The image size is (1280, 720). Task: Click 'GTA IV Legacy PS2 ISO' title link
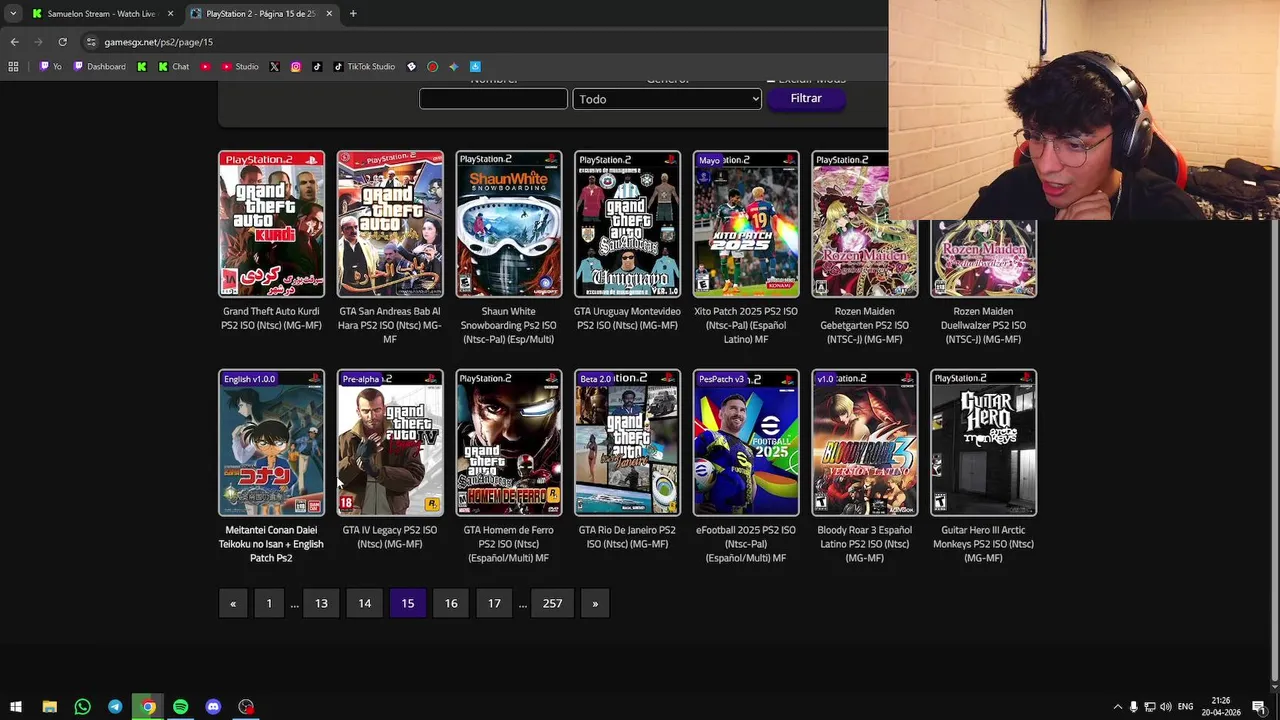[390, 537]
